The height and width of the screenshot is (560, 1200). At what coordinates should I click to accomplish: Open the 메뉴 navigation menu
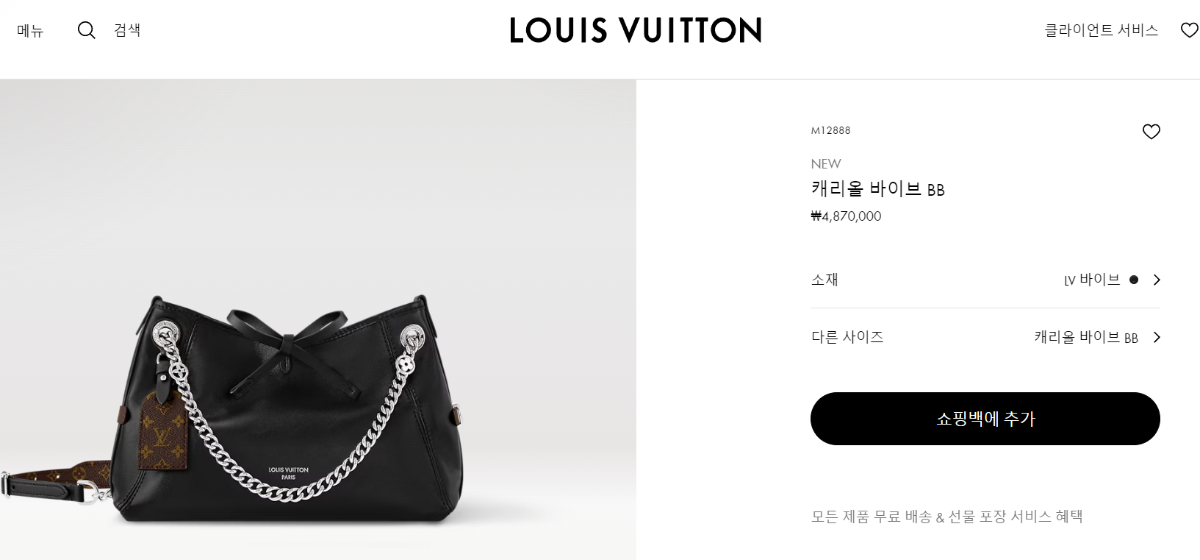30,30
